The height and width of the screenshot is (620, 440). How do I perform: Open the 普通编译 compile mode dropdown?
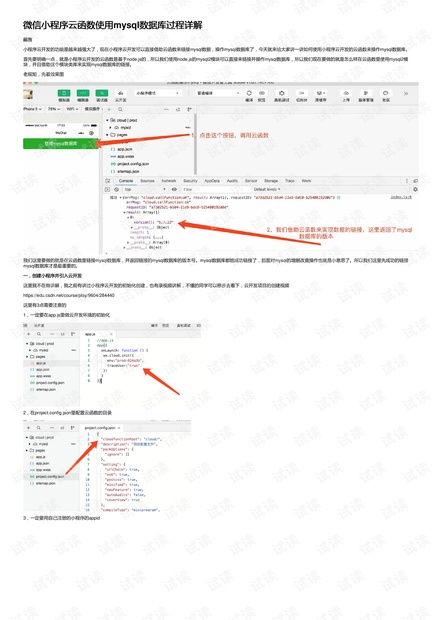click(218, 93)
